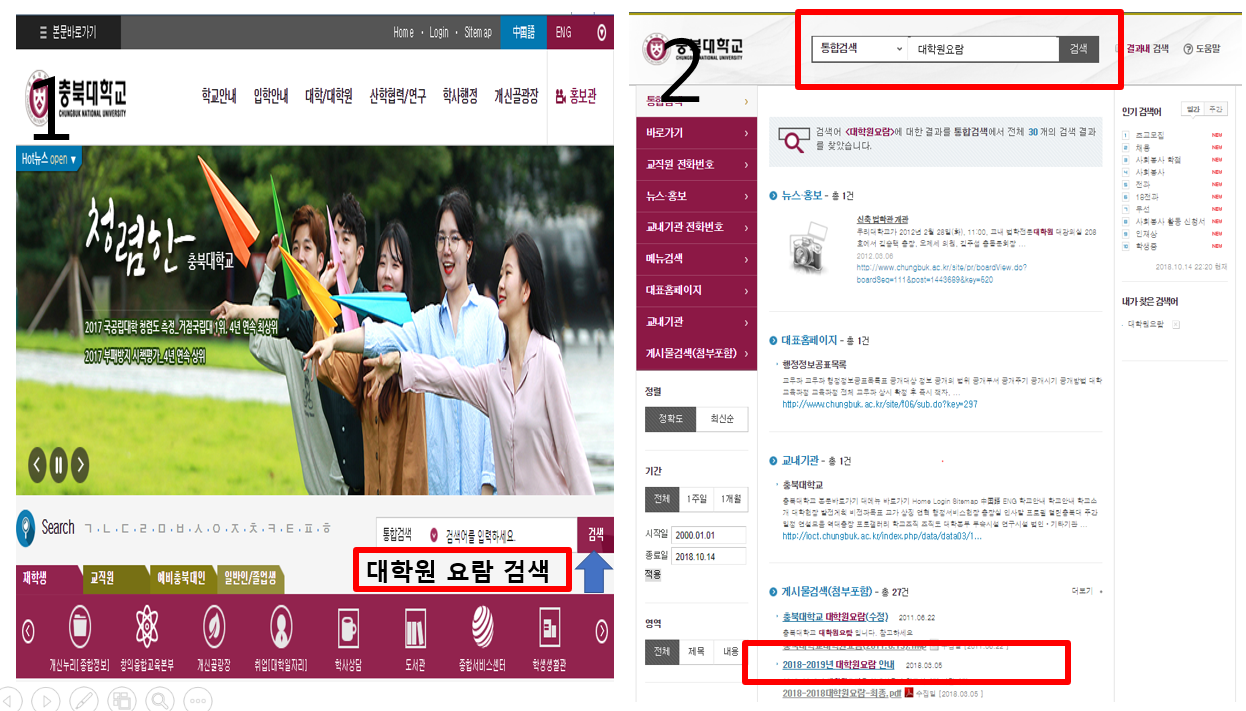Expand 바로가기 in the search sidebar
This screenshot has height=711, width=1246.
click(x=696, y=133)
